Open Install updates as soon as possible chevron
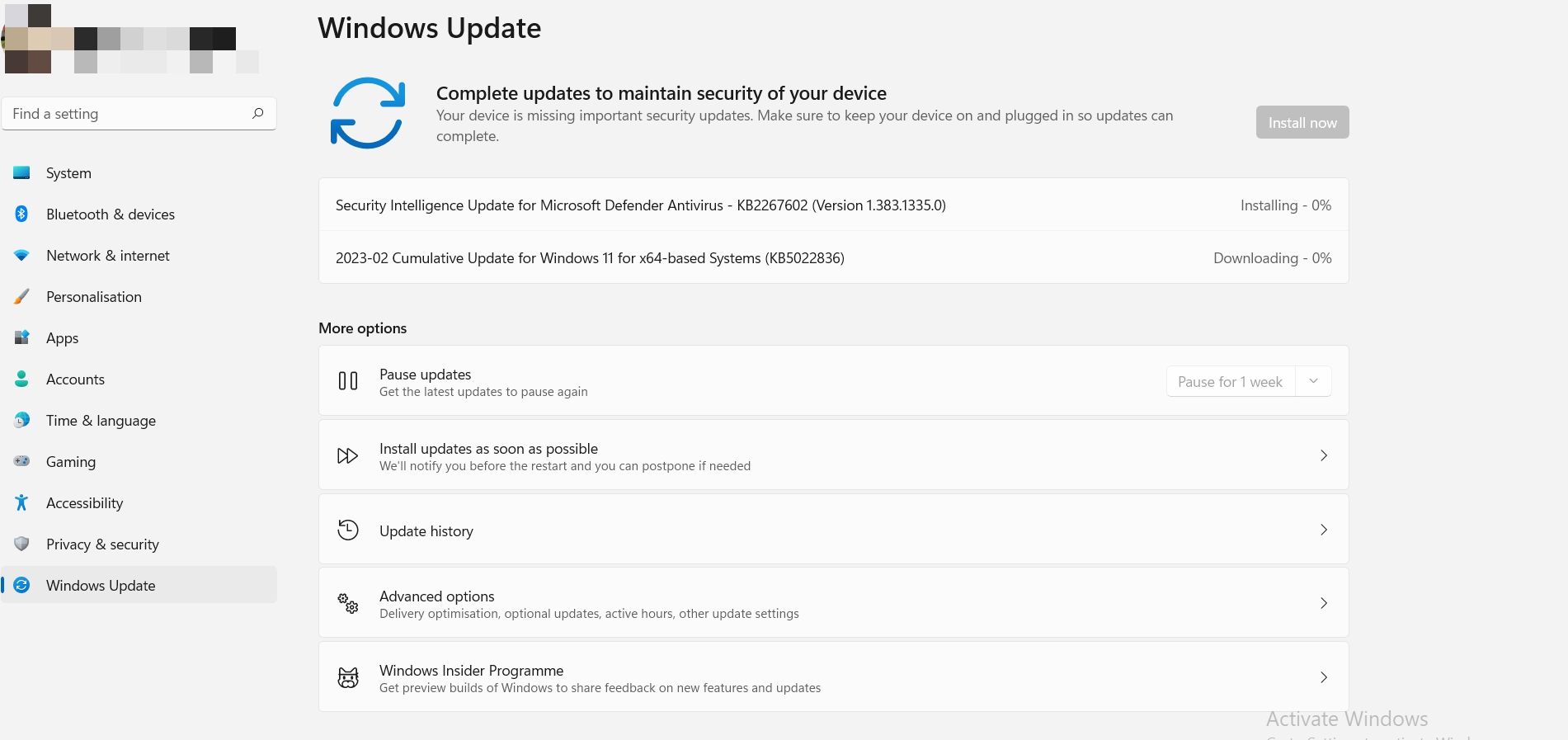Image resolution: width=1568 pixels, height=740 pixels. click(x=1324, y=455)
